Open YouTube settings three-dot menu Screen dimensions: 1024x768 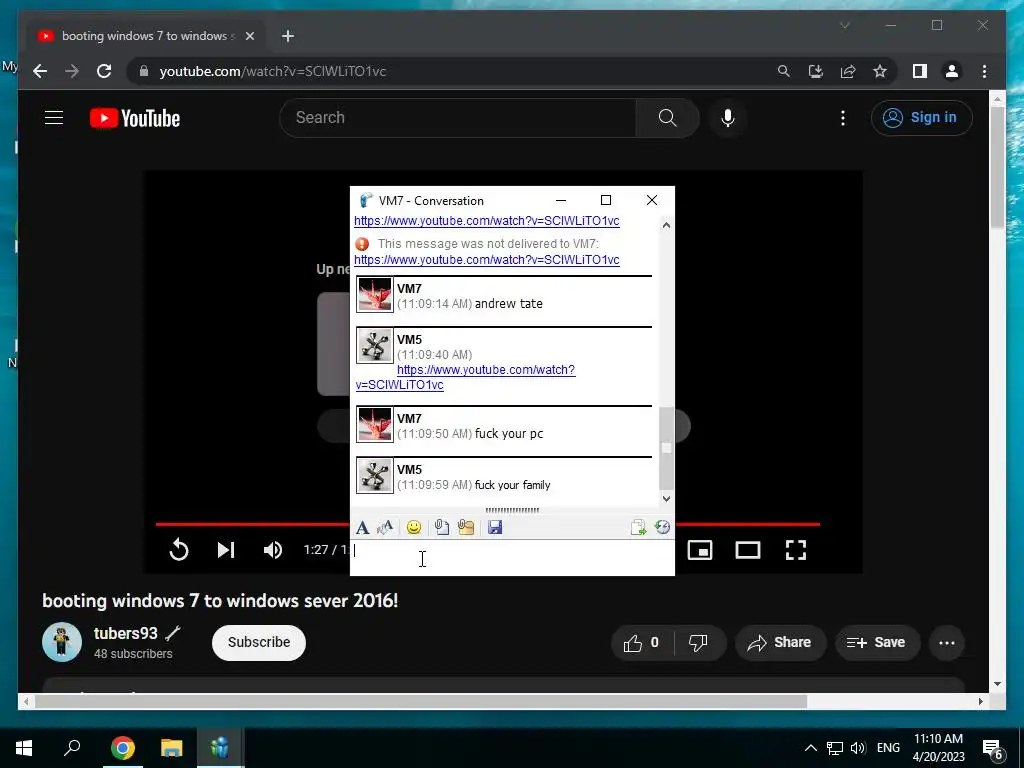[843, 118]
